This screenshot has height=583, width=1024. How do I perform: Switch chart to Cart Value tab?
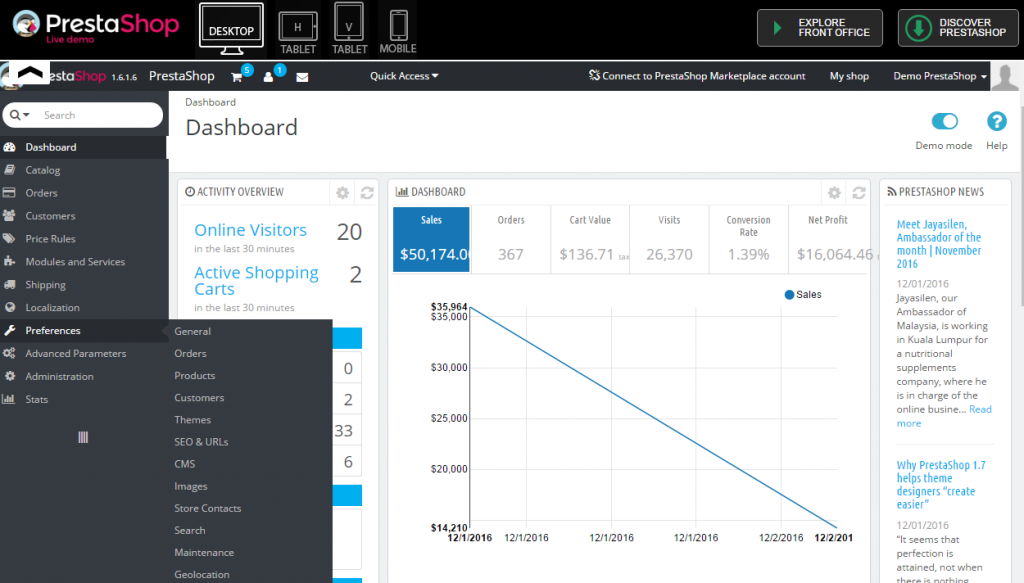point(590,239)
